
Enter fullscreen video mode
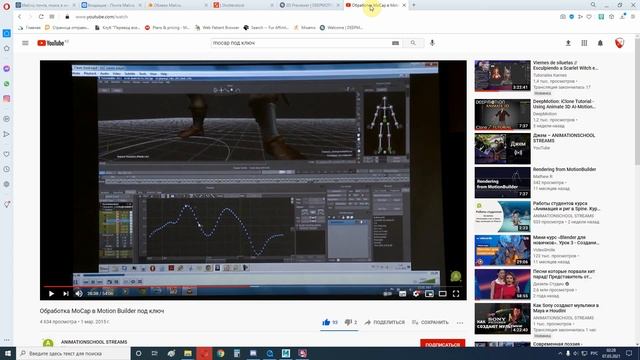(x=456, y=293)
